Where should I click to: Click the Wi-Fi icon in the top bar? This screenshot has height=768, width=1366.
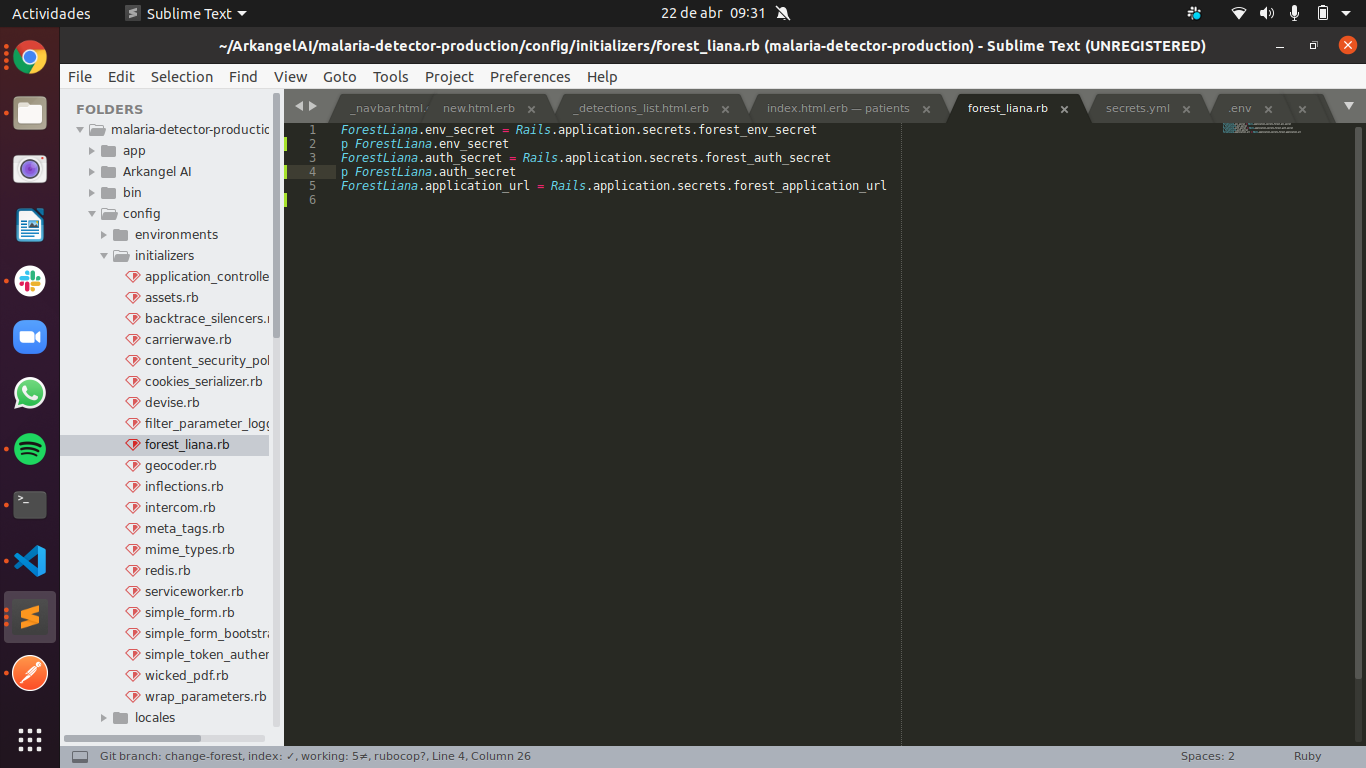[1239, 13]
